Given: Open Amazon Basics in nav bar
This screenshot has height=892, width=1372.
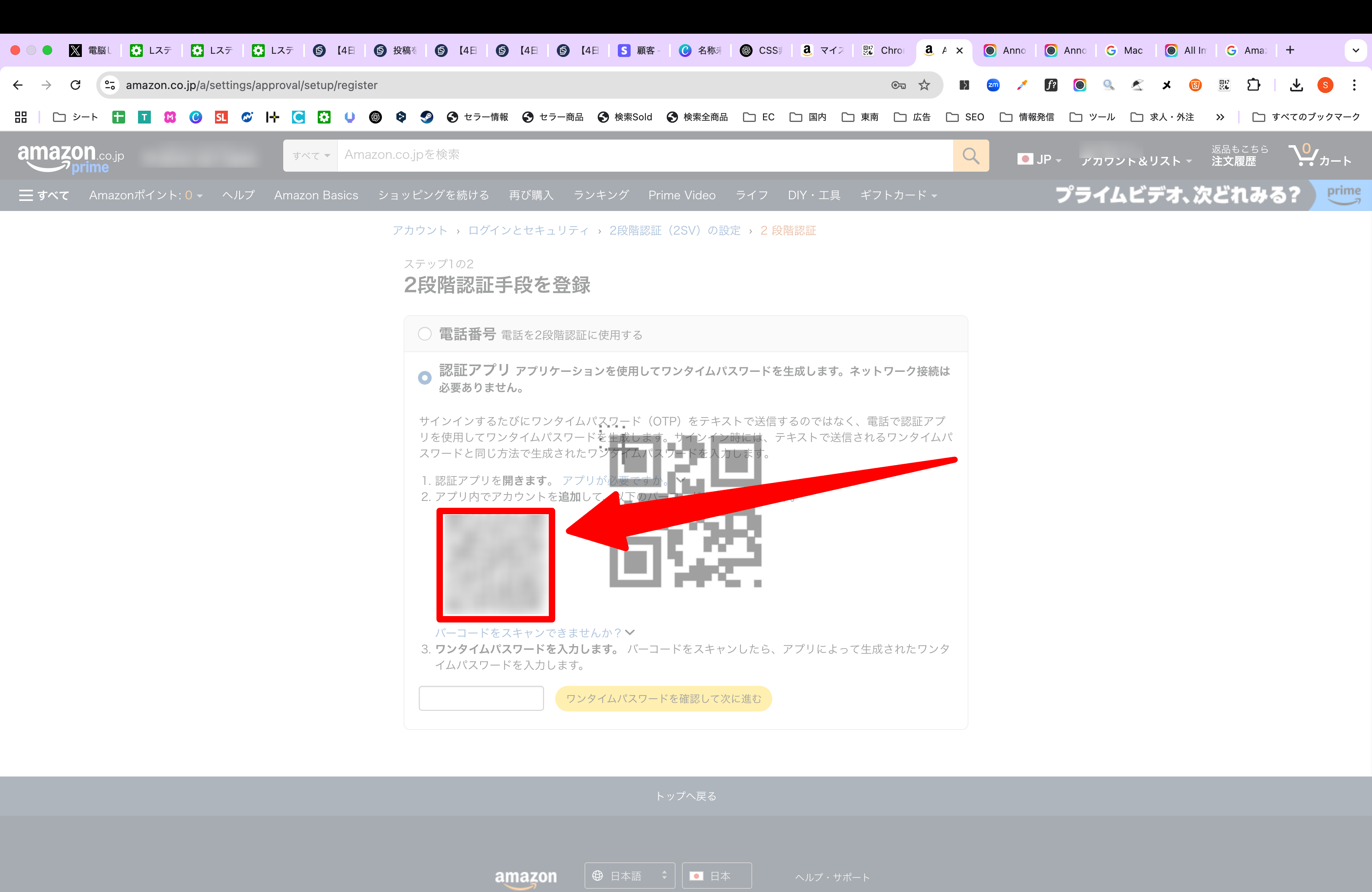Looking at the screenshot, I should 316,195.
